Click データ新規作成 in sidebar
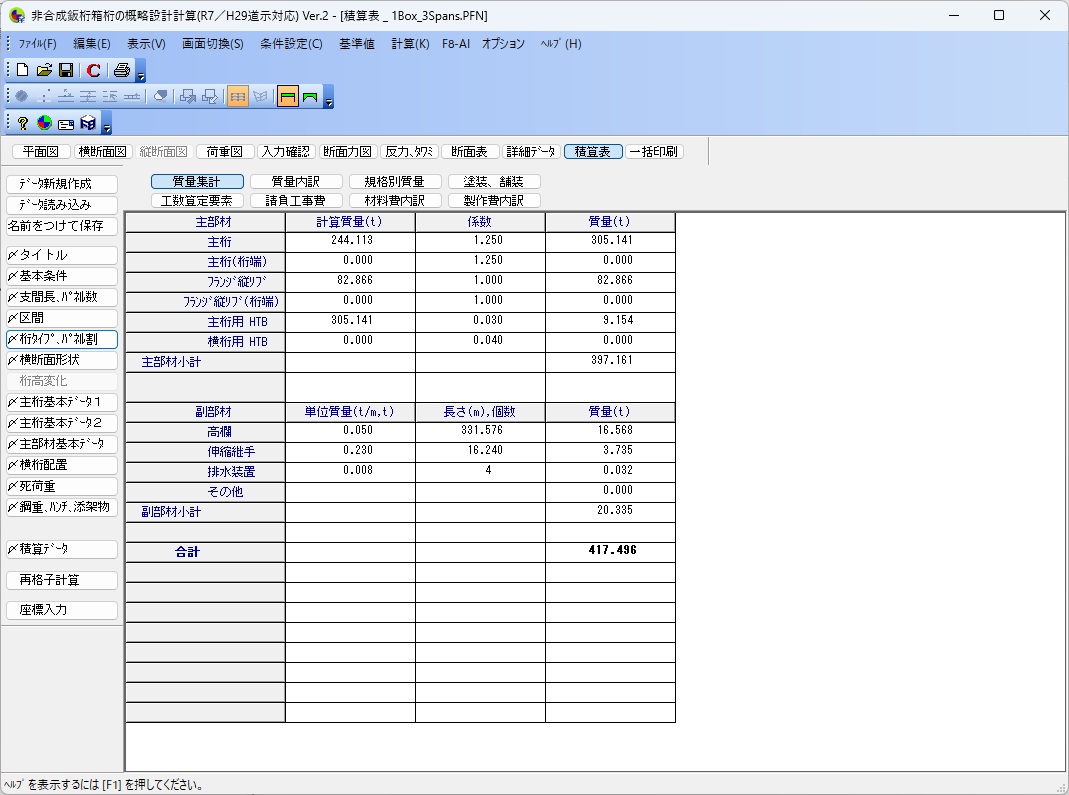 (62, 184)
